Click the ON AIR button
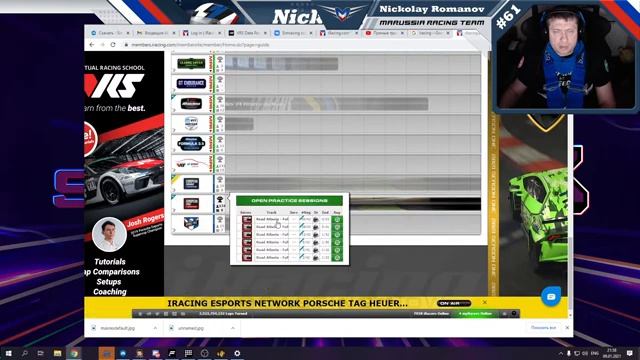This screenshot has height=360, width=640. click(454, 303)
